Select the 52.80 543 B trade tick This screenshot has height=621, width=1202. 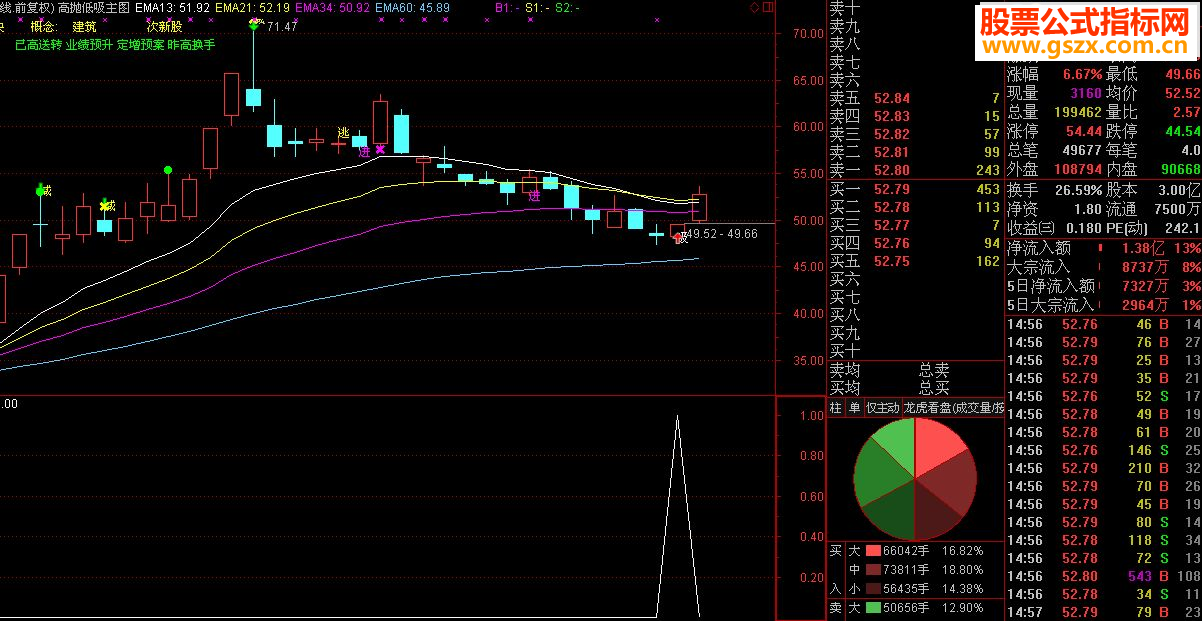(x=1103, y=576)
